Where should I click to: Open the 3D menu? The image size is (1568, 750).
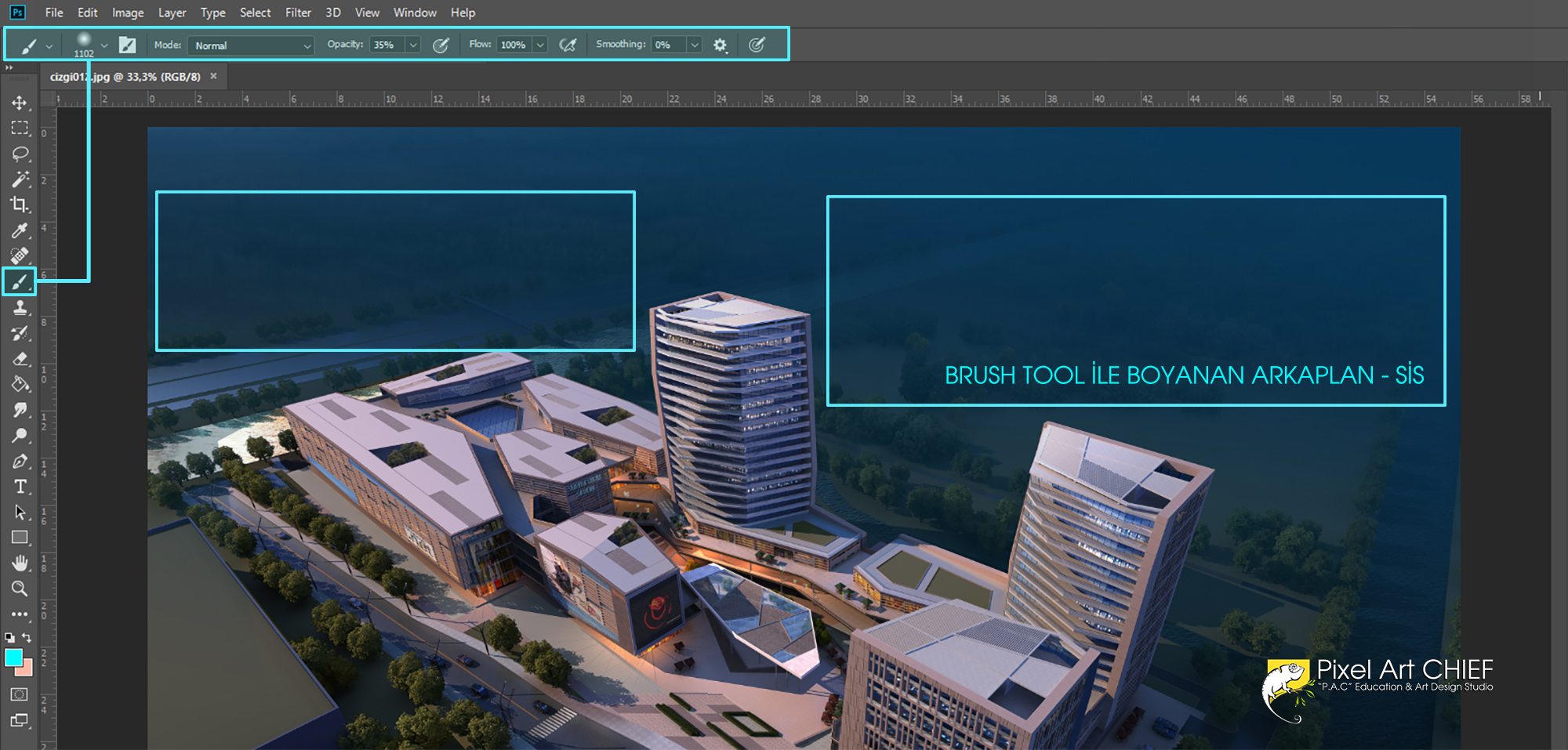(333, 13)
